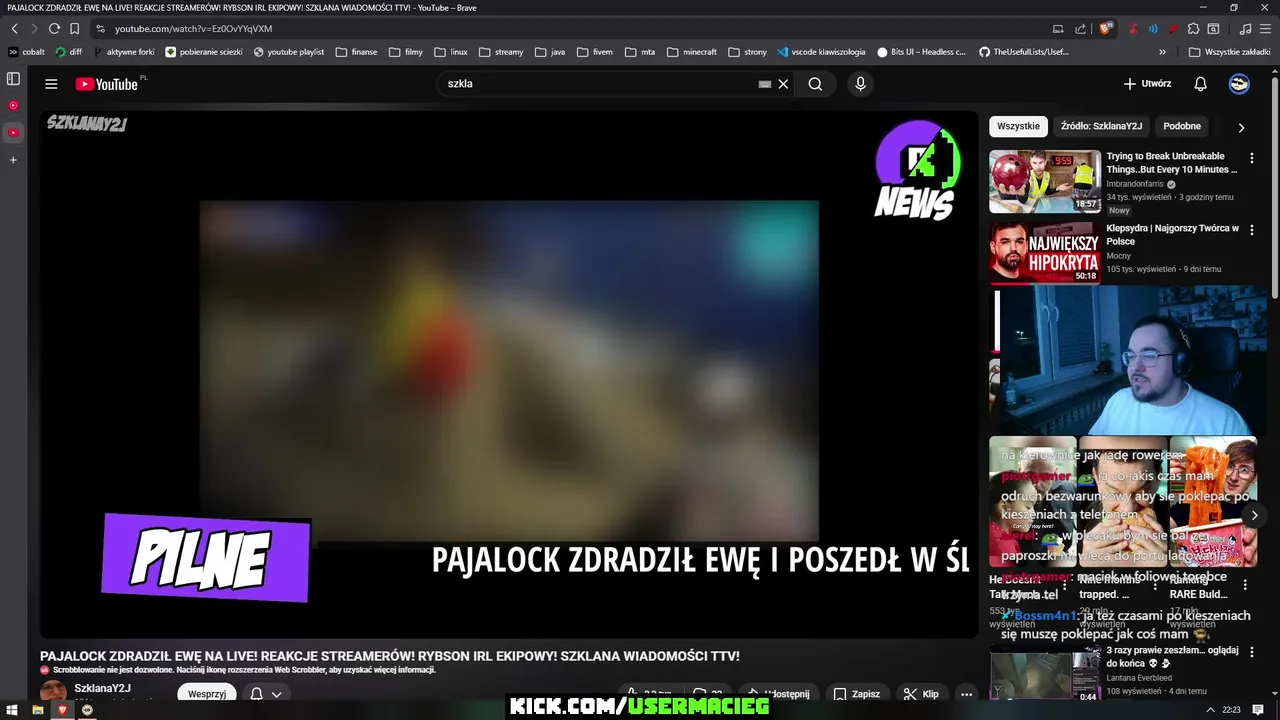Go back with the browser back arrow
The height and width of the screenshot is (720, 1280).
[15, 29]
